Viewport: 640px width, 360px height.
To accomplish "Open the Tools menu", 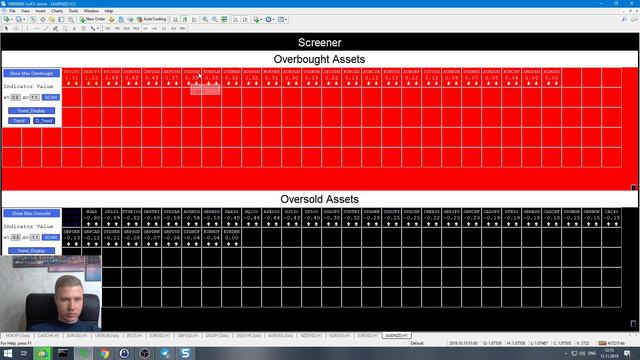I will (x=73, y=11).
